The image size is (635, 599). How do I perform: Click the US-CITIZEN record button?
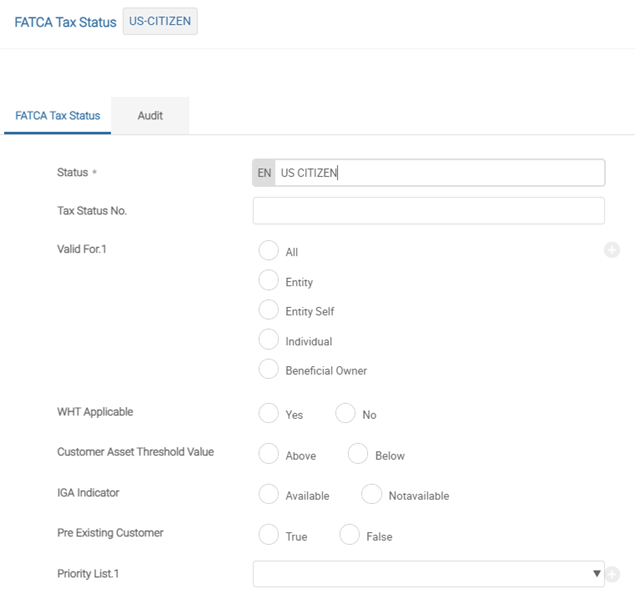point(160,21)
